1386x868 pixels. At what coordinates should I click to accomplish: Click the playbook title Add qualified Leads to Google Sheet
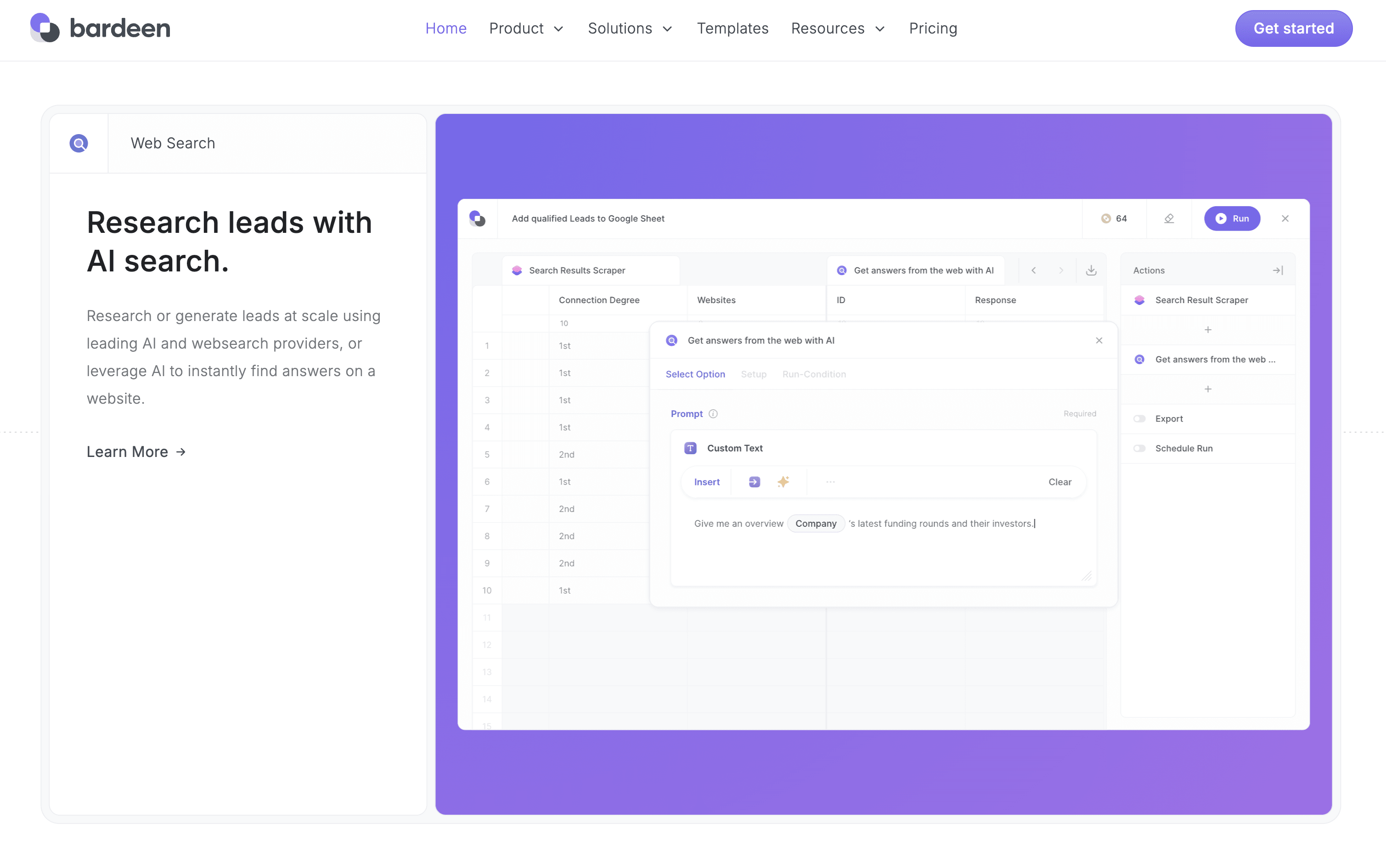pos(588,218)
